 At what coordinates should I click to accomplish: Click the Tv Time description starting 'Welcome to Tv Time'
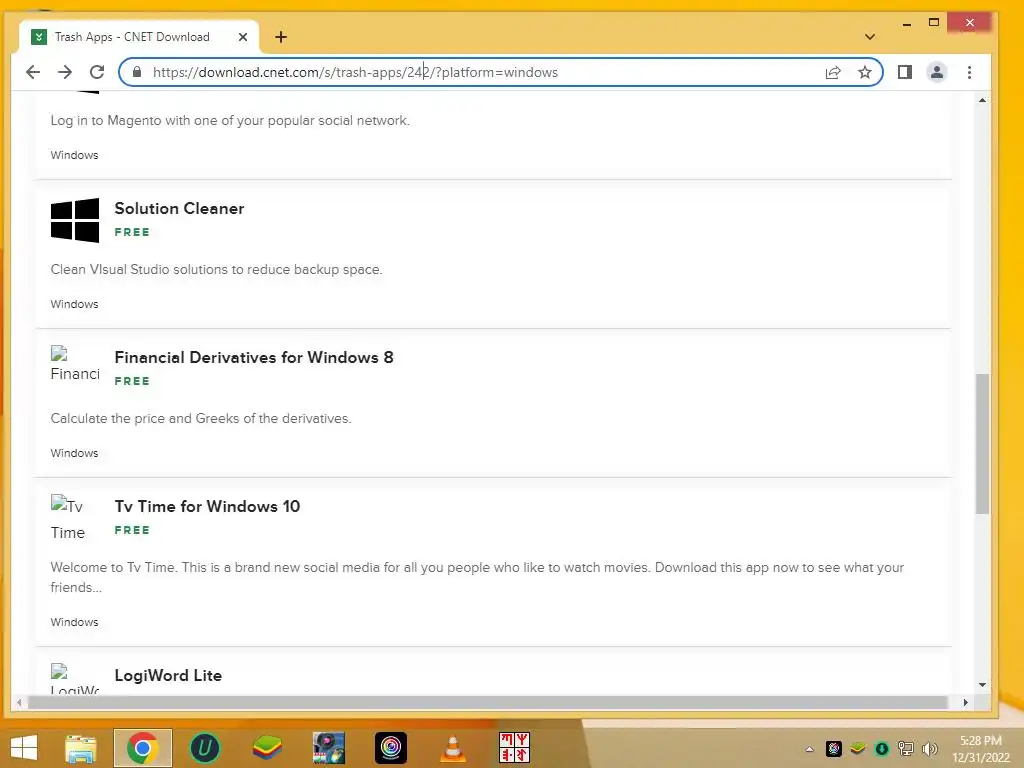(x=477, y=577)
